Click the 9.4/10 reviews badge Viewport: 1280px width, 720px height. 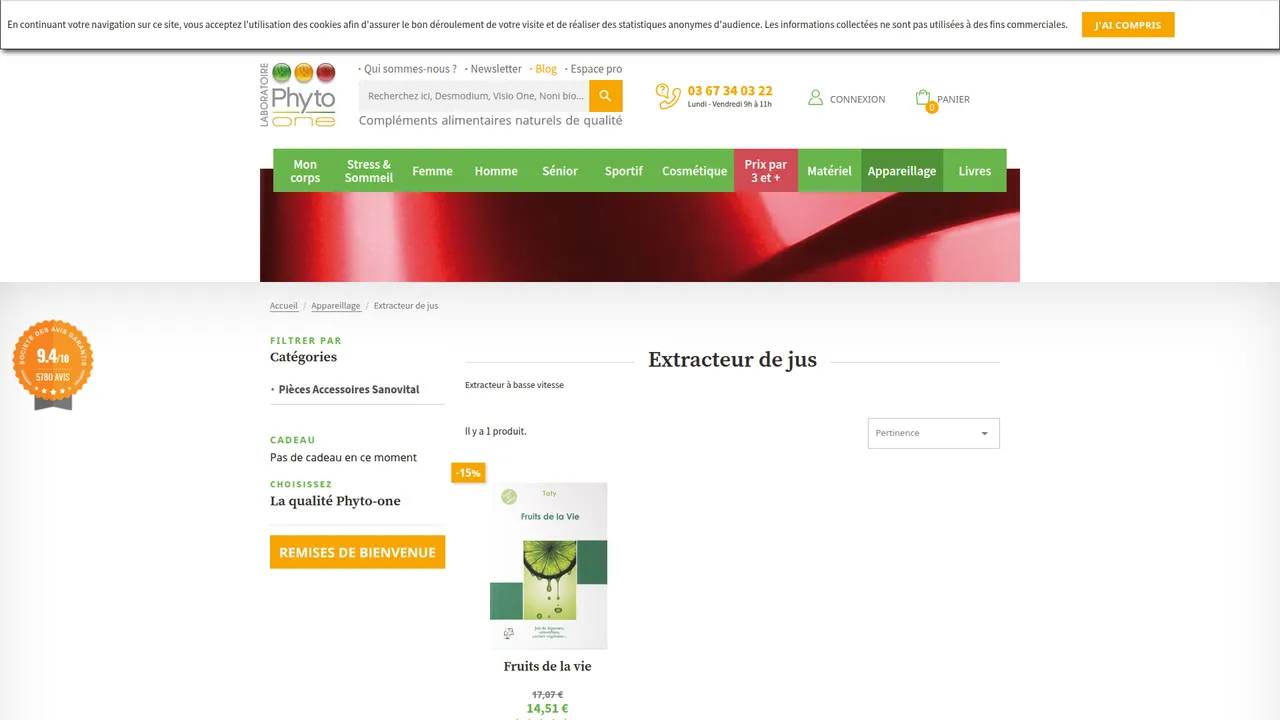tap(53, 364)
